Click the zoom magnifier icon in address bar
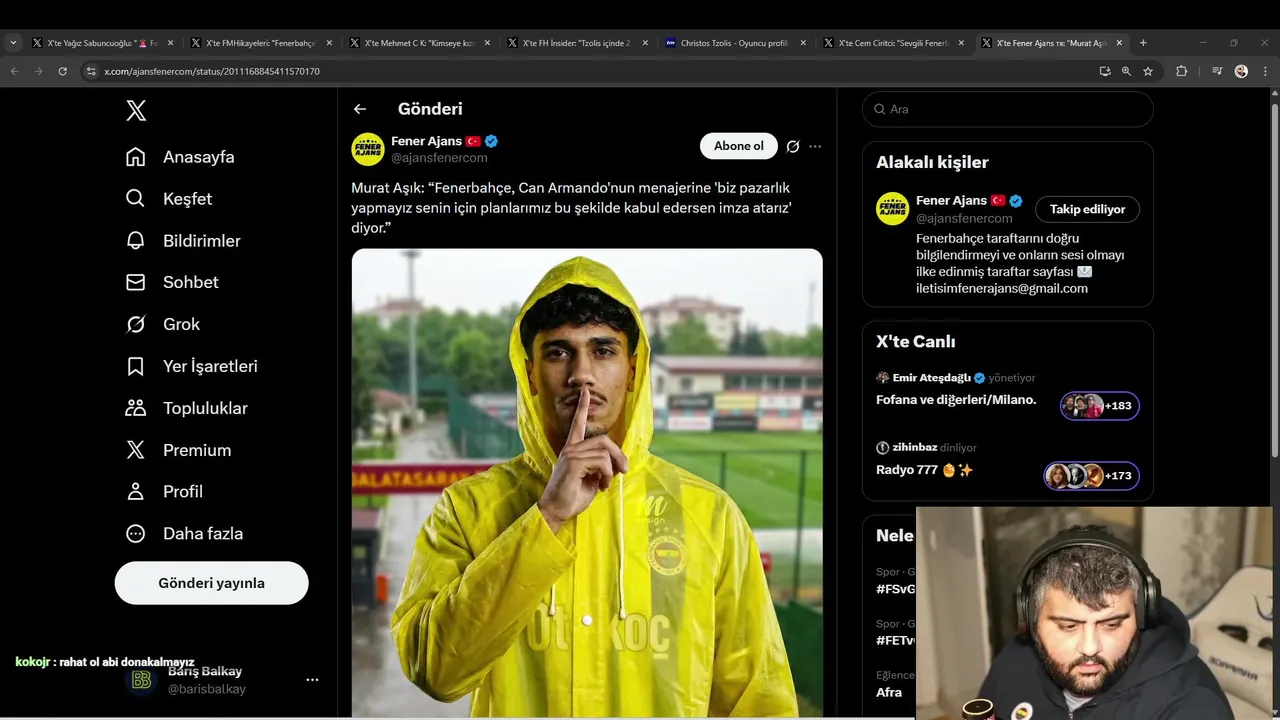 (x=1126, y=71)
